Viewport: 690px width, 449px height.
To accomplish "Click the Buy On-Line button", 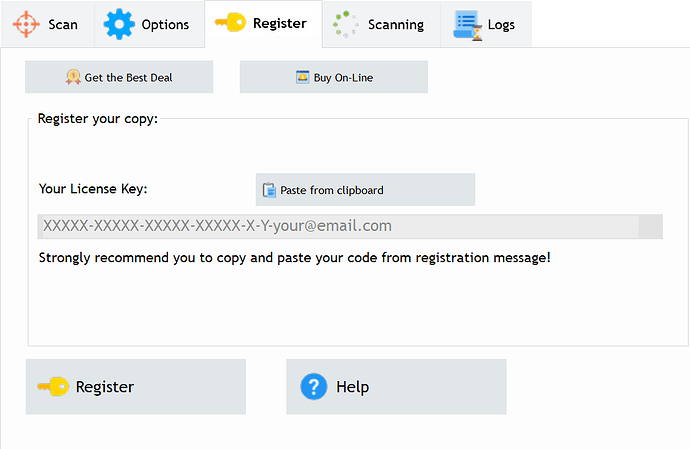I will coord(334,77).
